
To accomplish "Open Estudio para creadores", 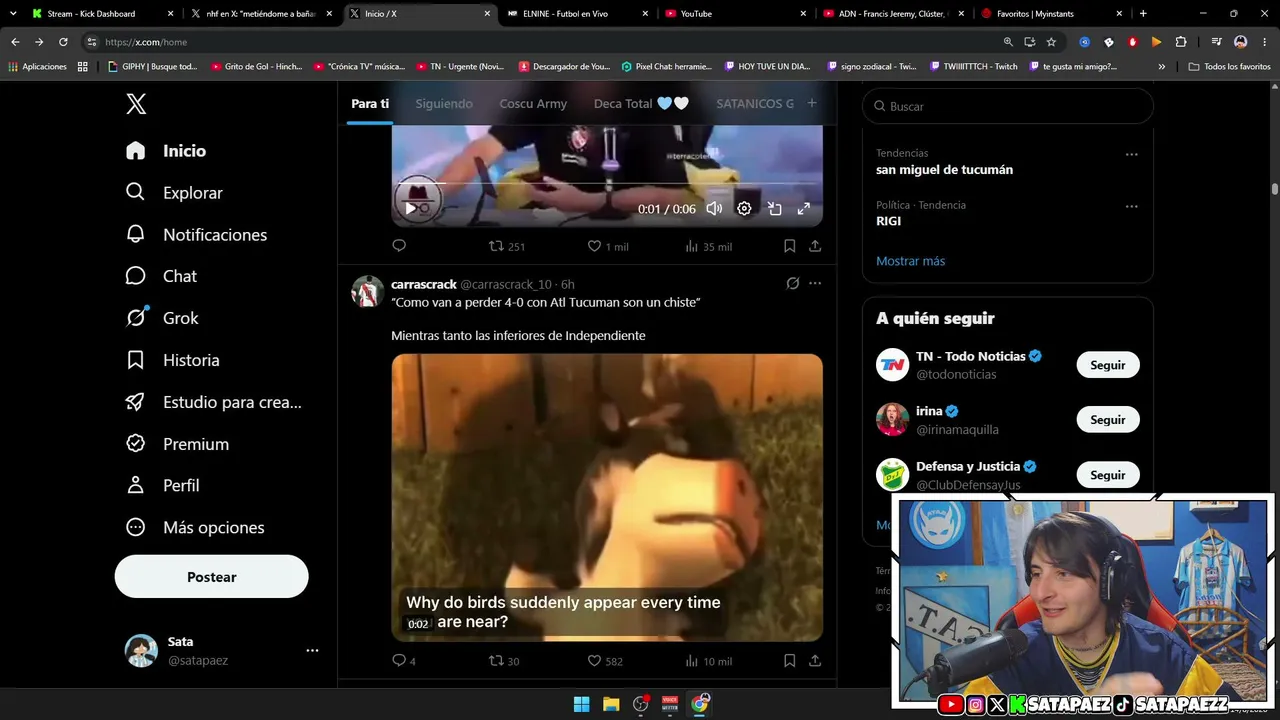I will 213,402.
